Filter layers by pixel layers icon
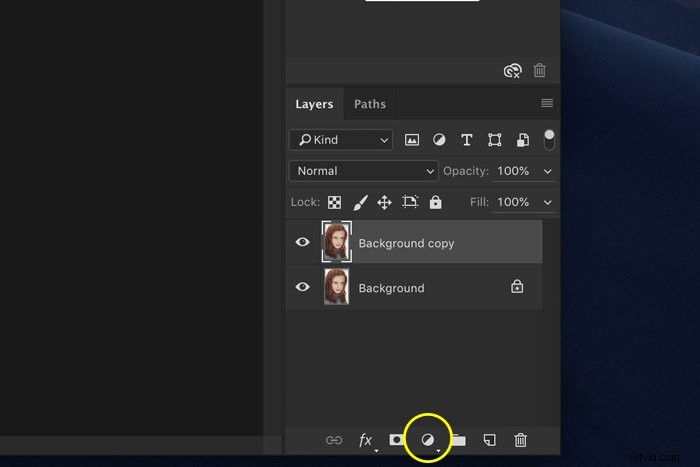 412,140
